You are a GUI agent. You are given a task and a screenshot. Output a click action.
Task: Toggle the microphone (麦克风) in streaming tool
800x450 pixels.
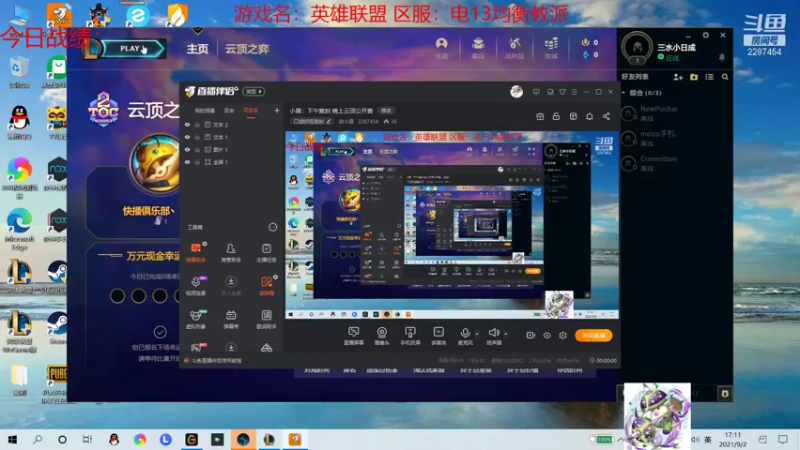tap(465, 336)
